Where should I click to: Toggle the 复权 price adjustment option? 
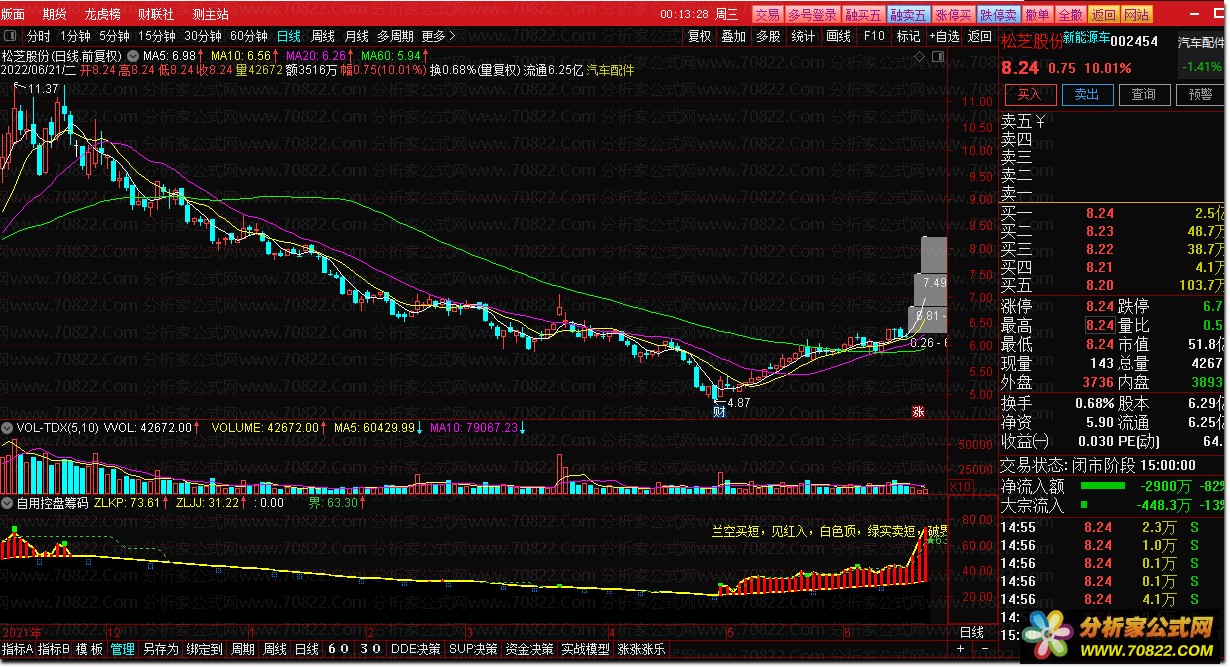tap(700, 36)
